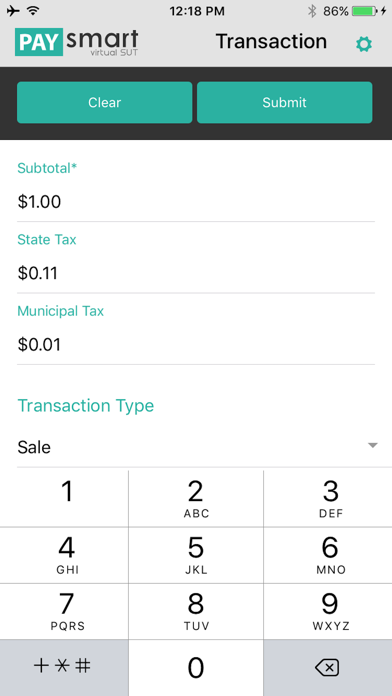Screen dimensions: 392x696
Task: Select the Municipal Tax field showing $0.01
Action: click(196, 344)
